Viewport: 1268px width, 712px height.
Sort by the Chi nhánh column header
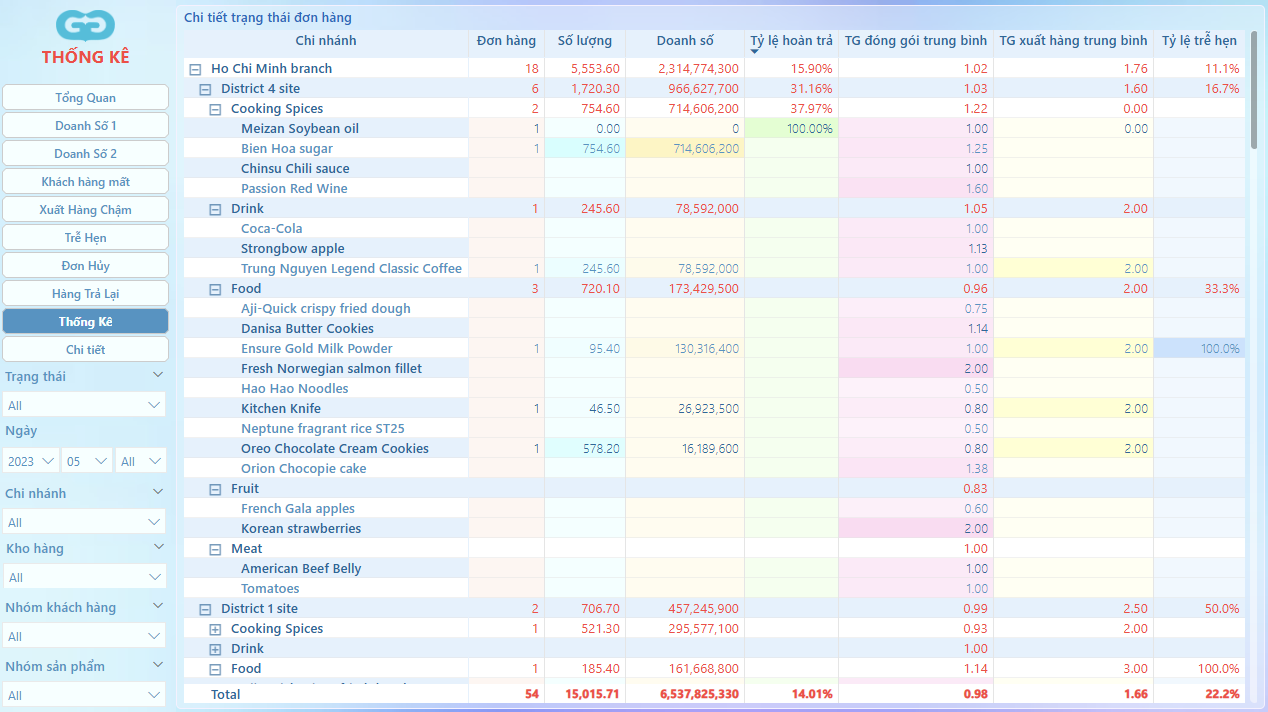tap(326, 41)
